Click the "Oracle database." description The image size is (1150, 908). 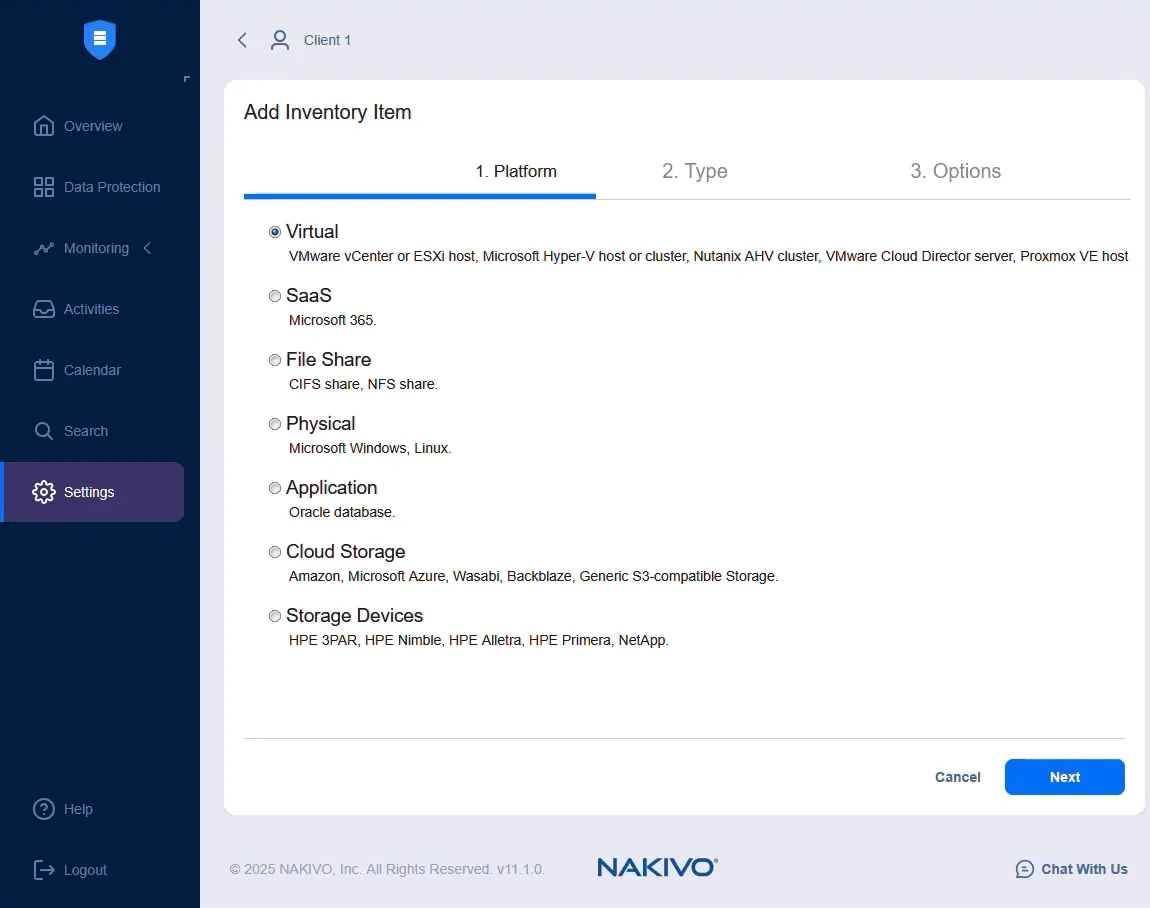click(342, 512)
